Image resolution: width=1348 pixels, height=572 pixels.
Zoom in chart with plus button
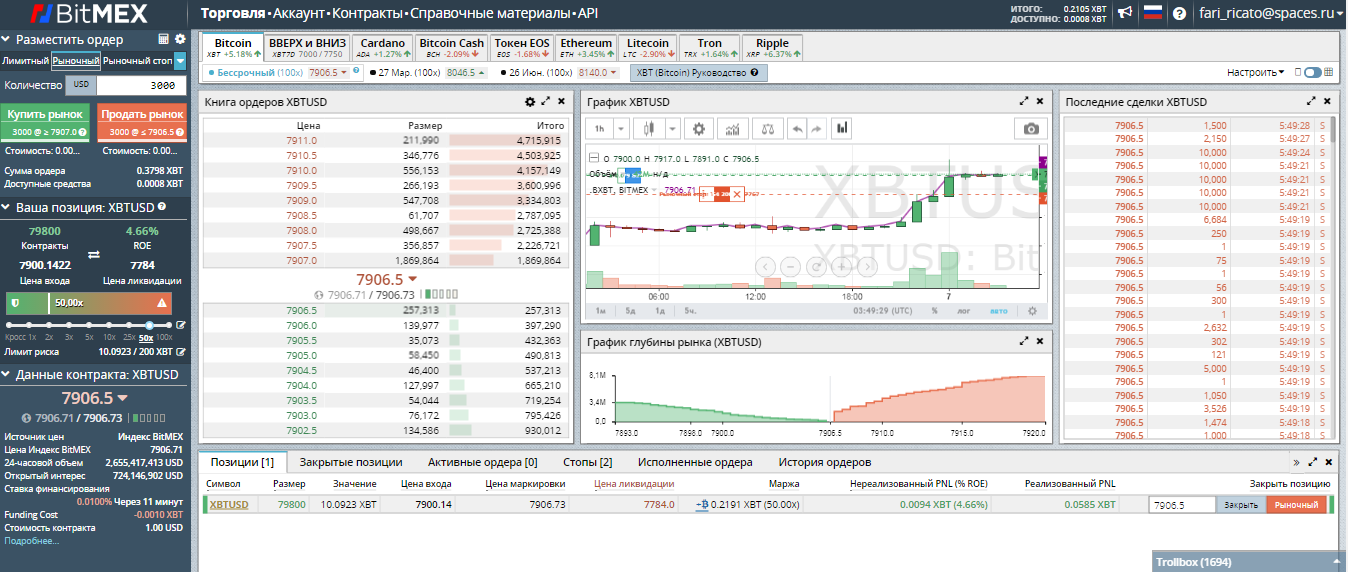tap(842, 266)
